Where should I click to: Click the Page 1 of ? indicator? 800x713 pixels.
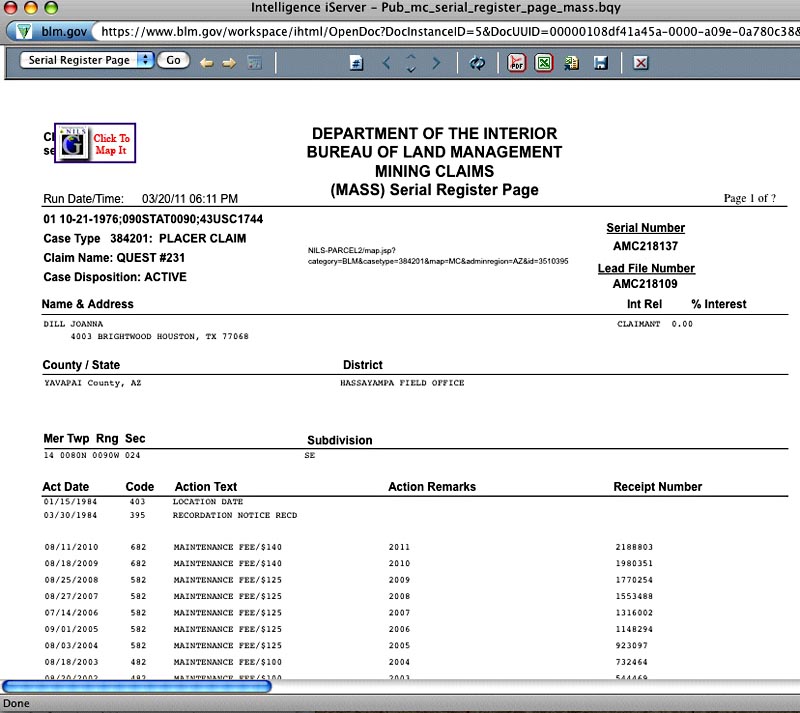coord(749,198)
